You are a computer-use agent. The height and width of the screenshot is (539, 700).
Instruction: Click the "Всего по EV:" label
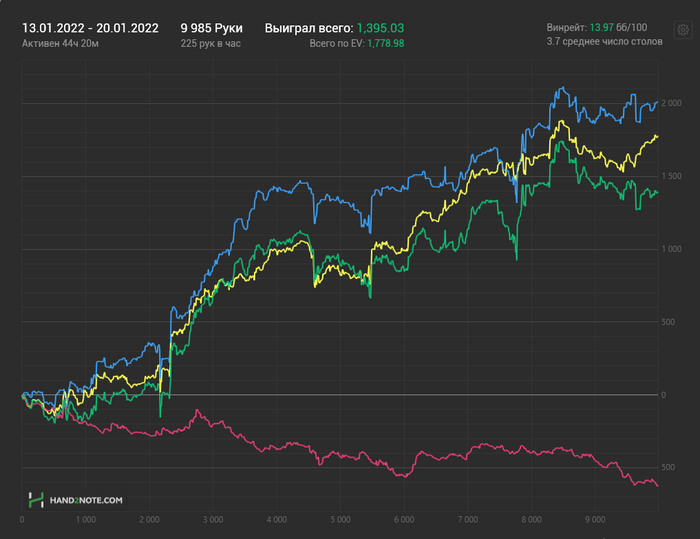click(337, 44)
